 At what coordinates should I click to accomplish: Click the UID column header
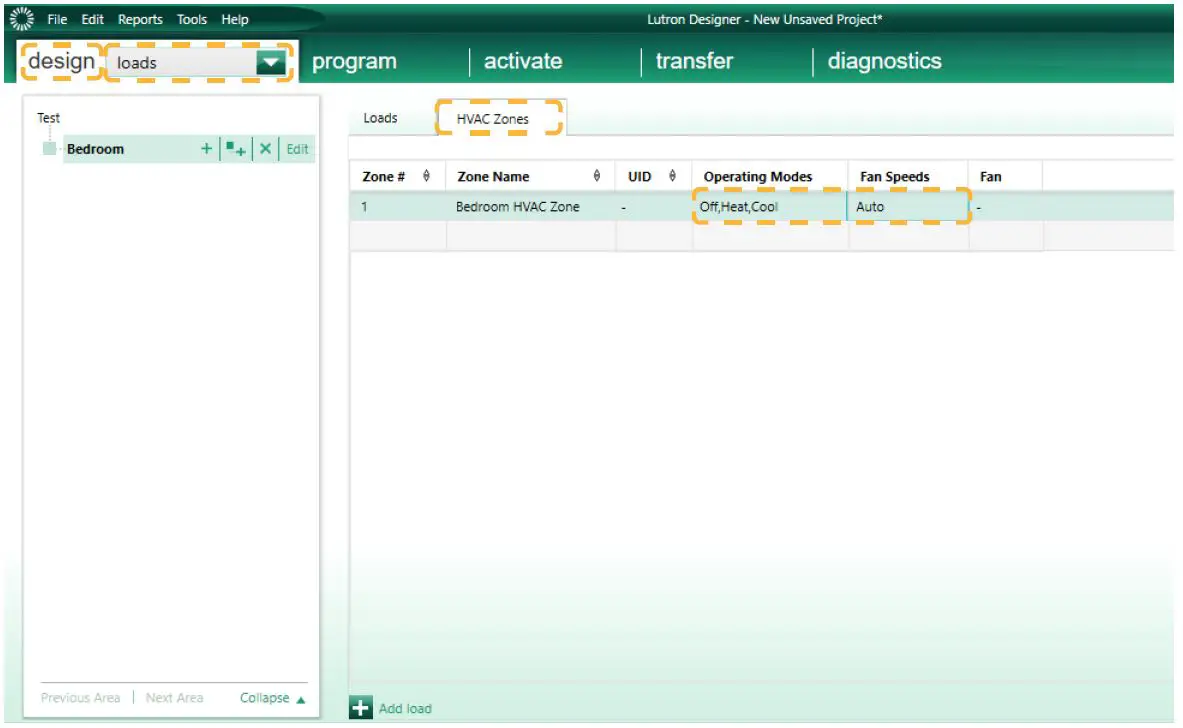coord(640,177)
